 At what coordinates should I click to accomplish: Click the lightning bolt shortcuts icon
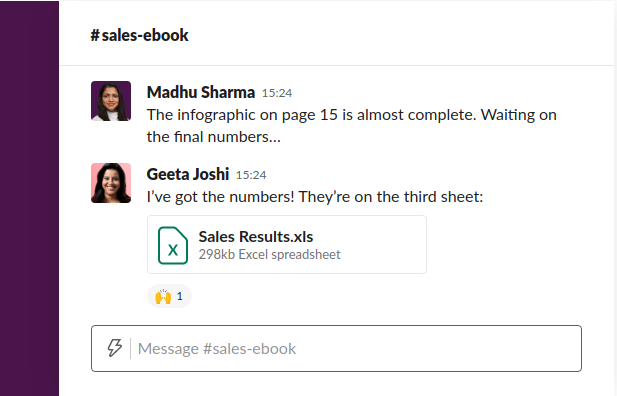pyautogui.click(x=115, y=348)
